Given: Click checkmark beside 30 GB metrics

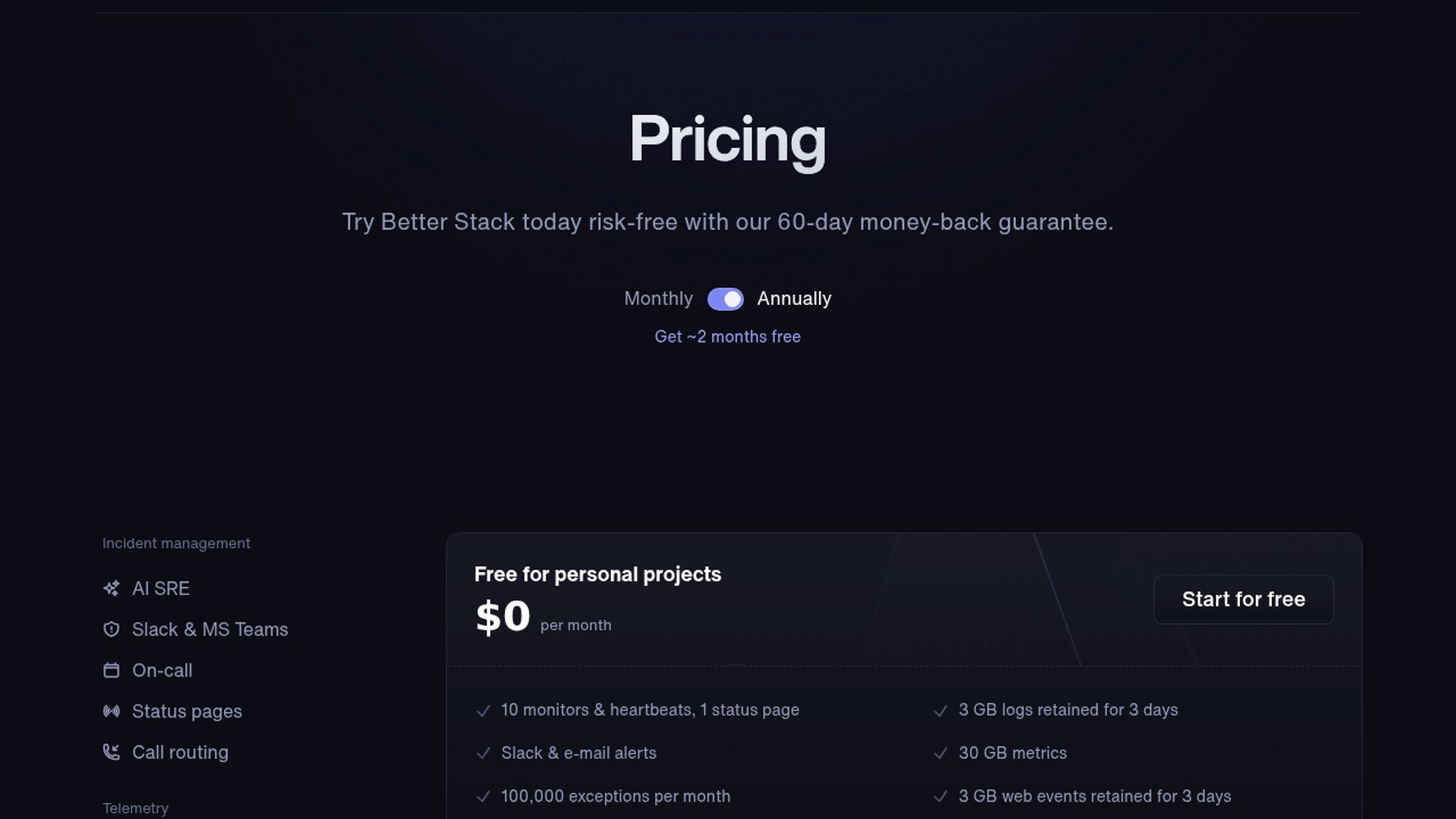Looking at the screenshot, I should point(940,754).
